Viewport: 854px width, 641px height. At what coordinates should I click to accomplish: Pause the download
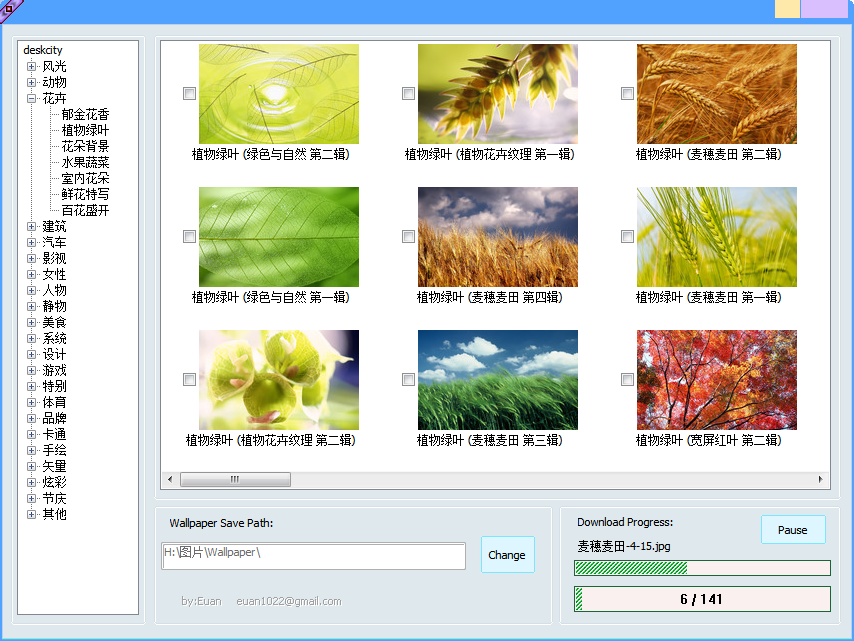(x=792, y=530)
